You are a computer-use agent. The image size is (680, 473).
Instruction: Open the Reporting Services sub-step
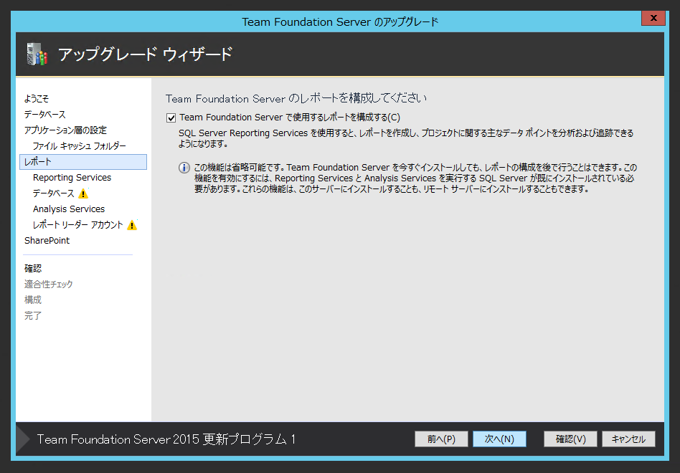[x=72, y=178]
